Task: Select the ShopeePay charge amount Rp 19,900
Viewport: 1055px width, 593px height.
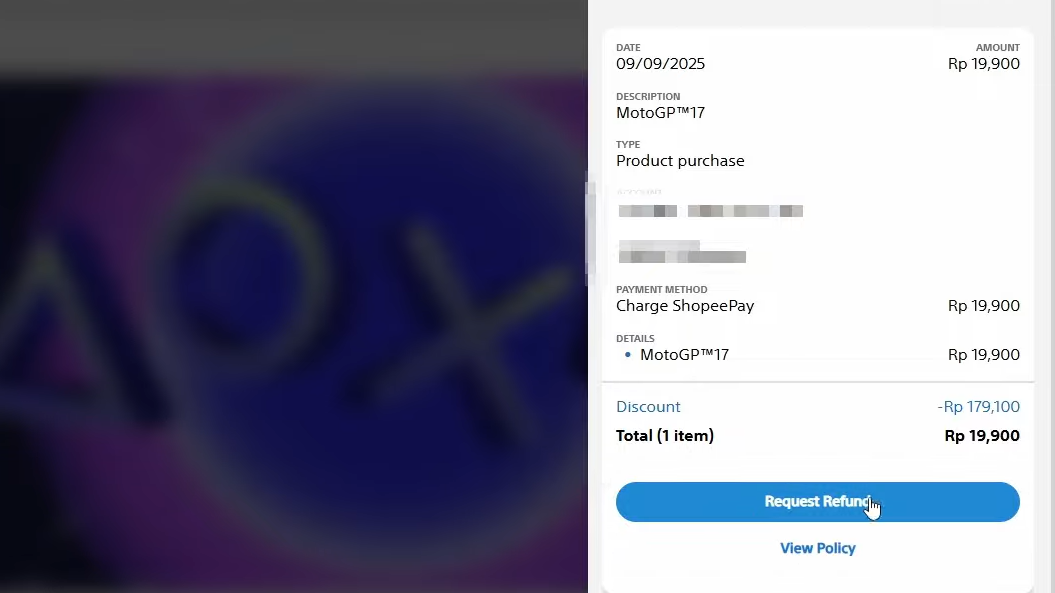Action: (984, 306)
